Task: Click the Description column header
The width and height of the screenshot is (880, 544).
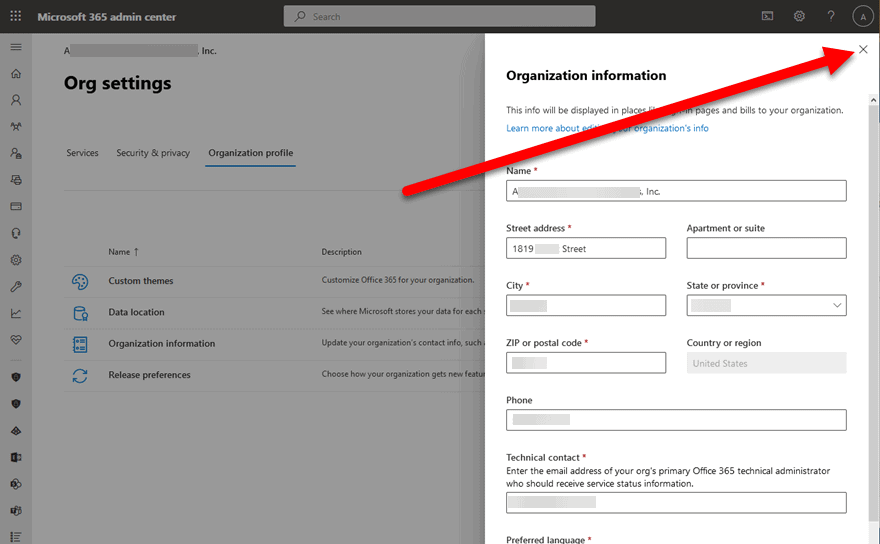Action: pos(341,252)
